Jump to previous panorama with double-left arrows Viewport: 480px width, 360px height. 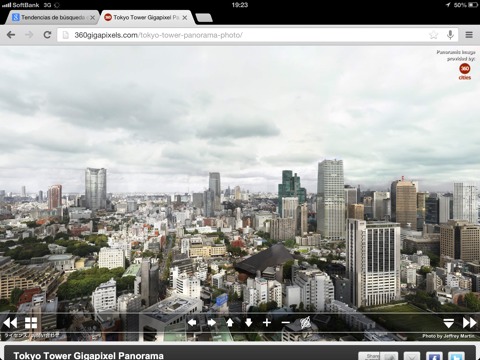tap(10, 323)
